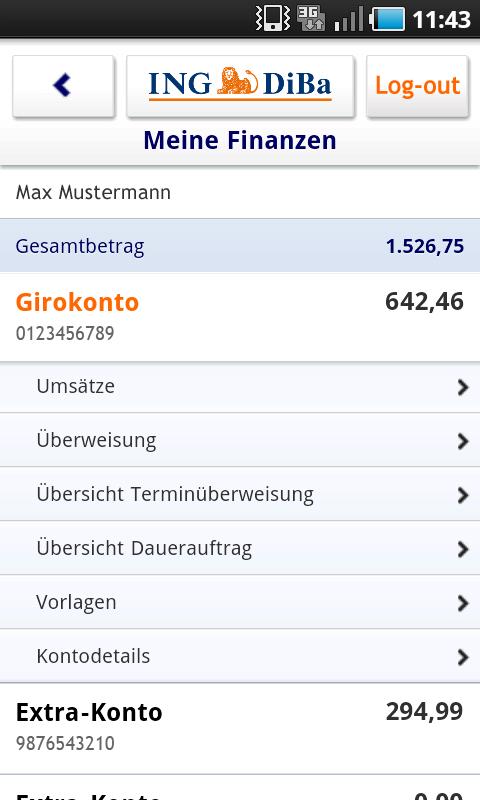Open the Vorlagen chevron arrow

[462, 603]
